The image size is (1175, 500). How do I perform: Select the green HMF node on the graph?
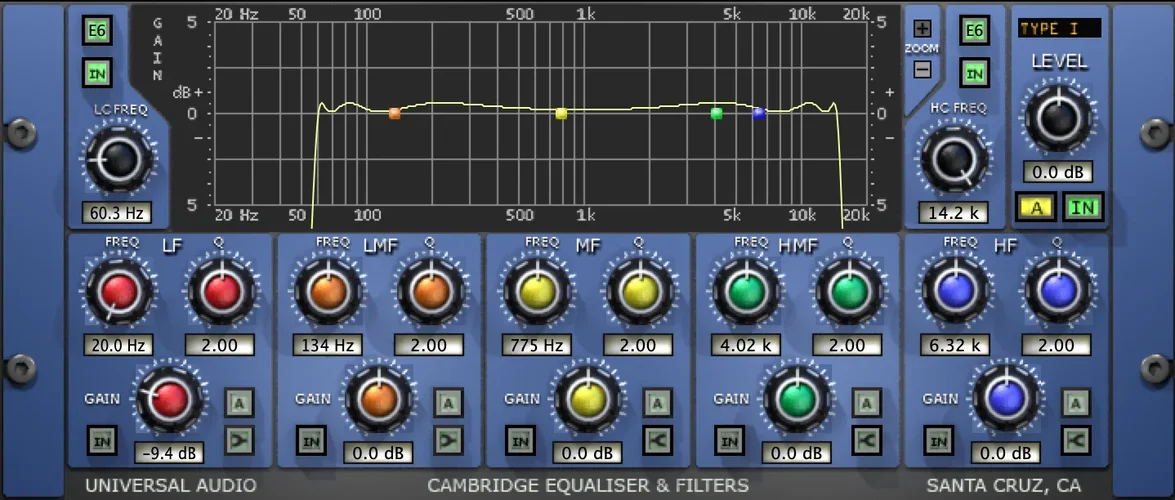point(716,114)
